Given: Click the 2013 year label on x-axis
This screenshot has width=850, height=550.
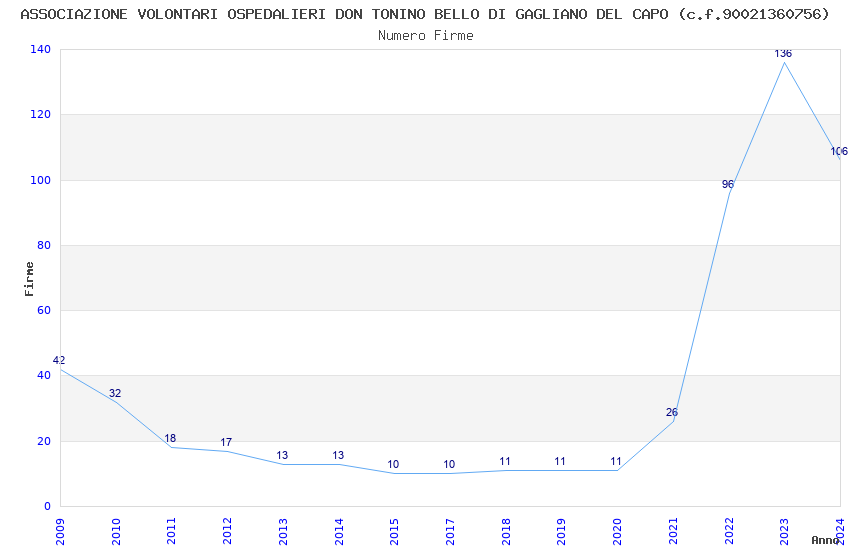Looking at the screenshot, I should (283, 531).
